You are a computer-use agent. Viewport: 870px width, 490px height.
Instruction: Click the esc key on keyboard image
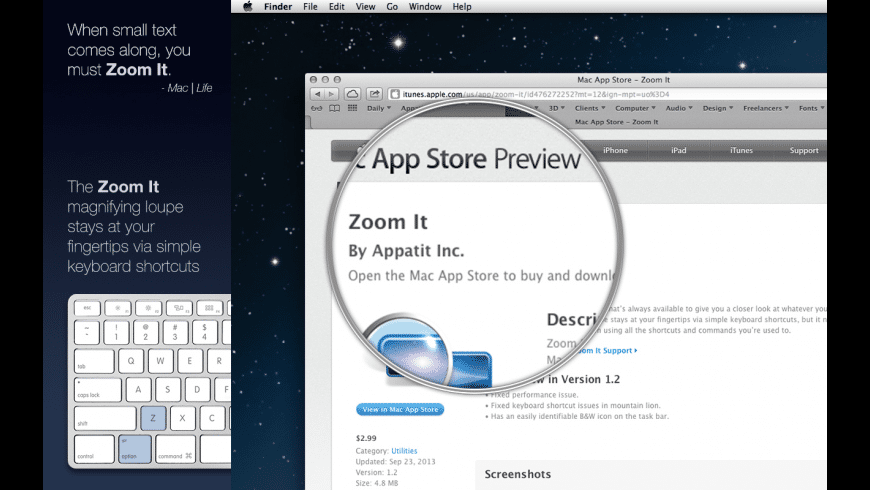tap(88, 308)
